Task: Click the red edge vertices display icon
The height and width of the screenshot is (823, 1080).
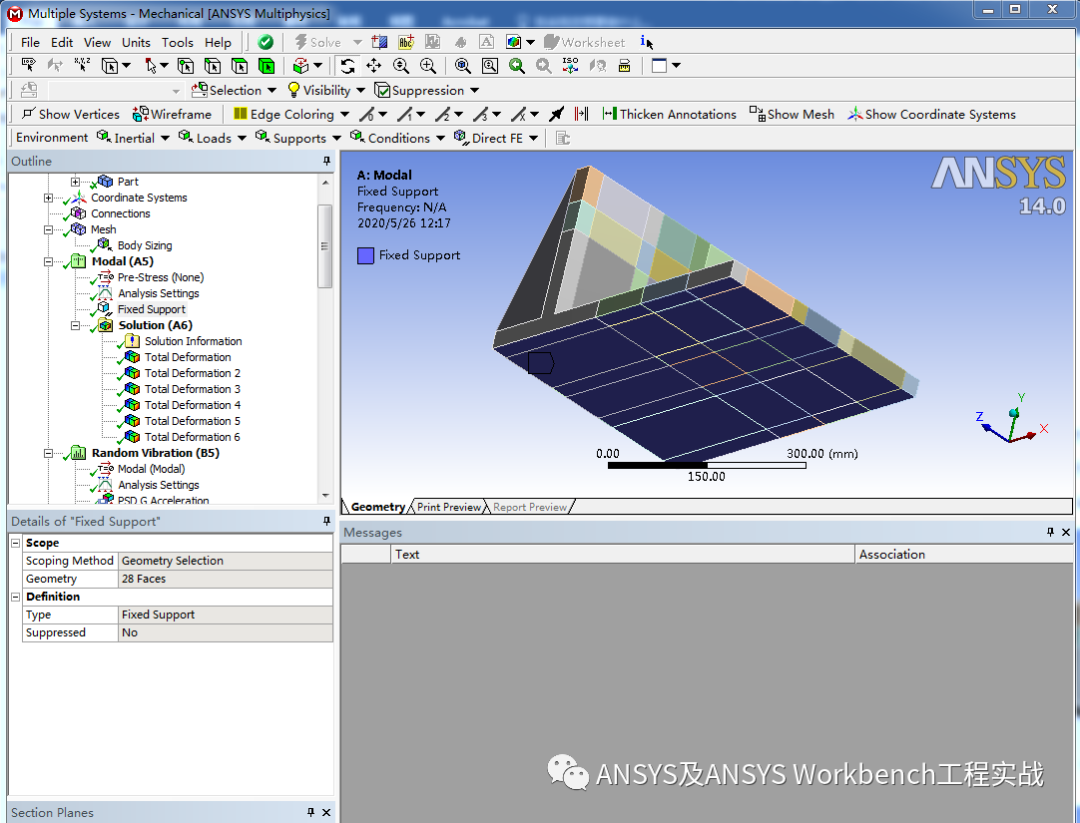Action: (582, 114)
